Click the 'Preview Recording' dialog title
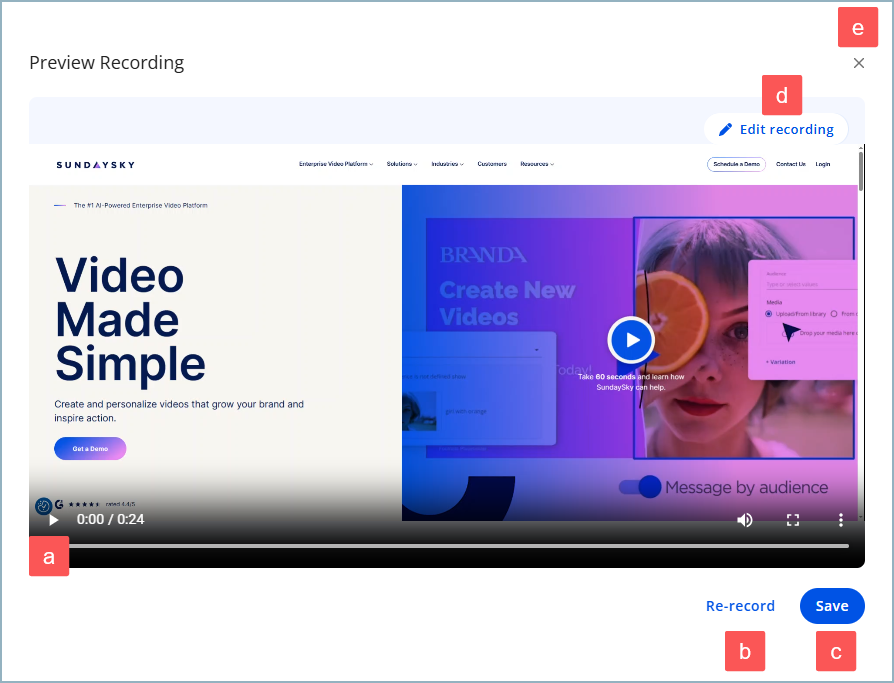 click(107, 63)
